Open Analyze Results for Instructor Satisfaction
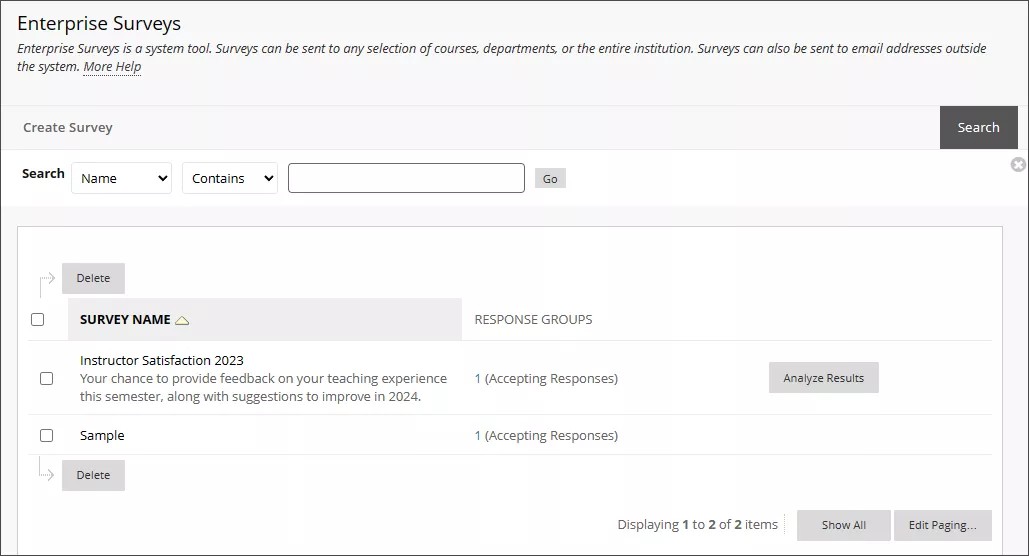This screenshot has height=556, width=1029. [x=823, y=378]
